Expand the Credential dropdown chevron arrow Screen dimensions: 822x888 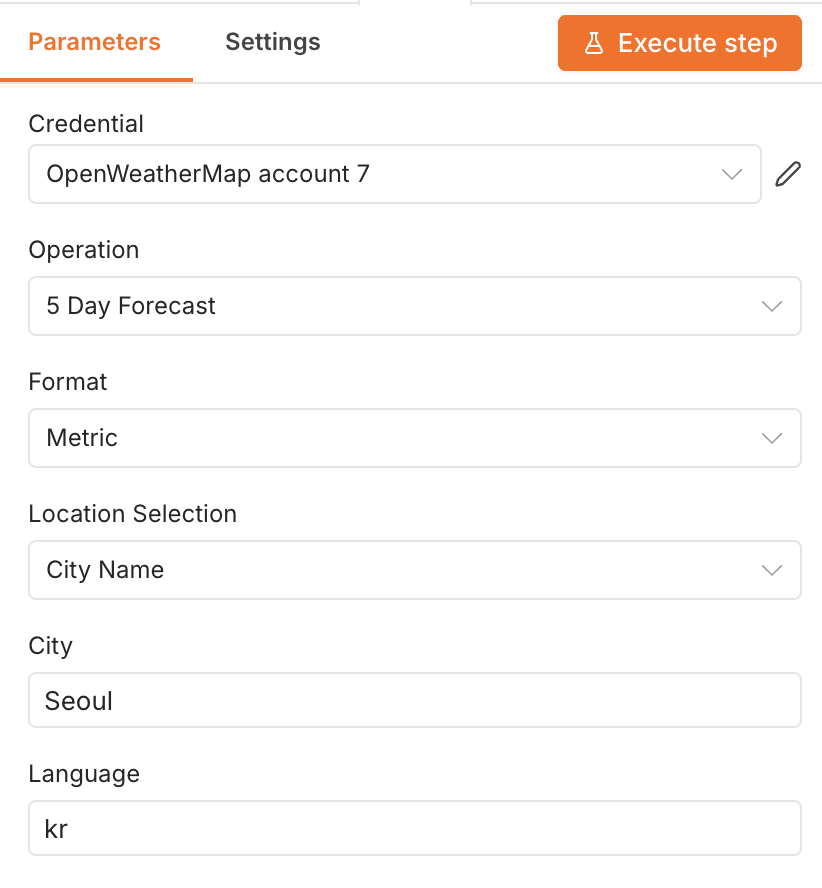(732, 174)
